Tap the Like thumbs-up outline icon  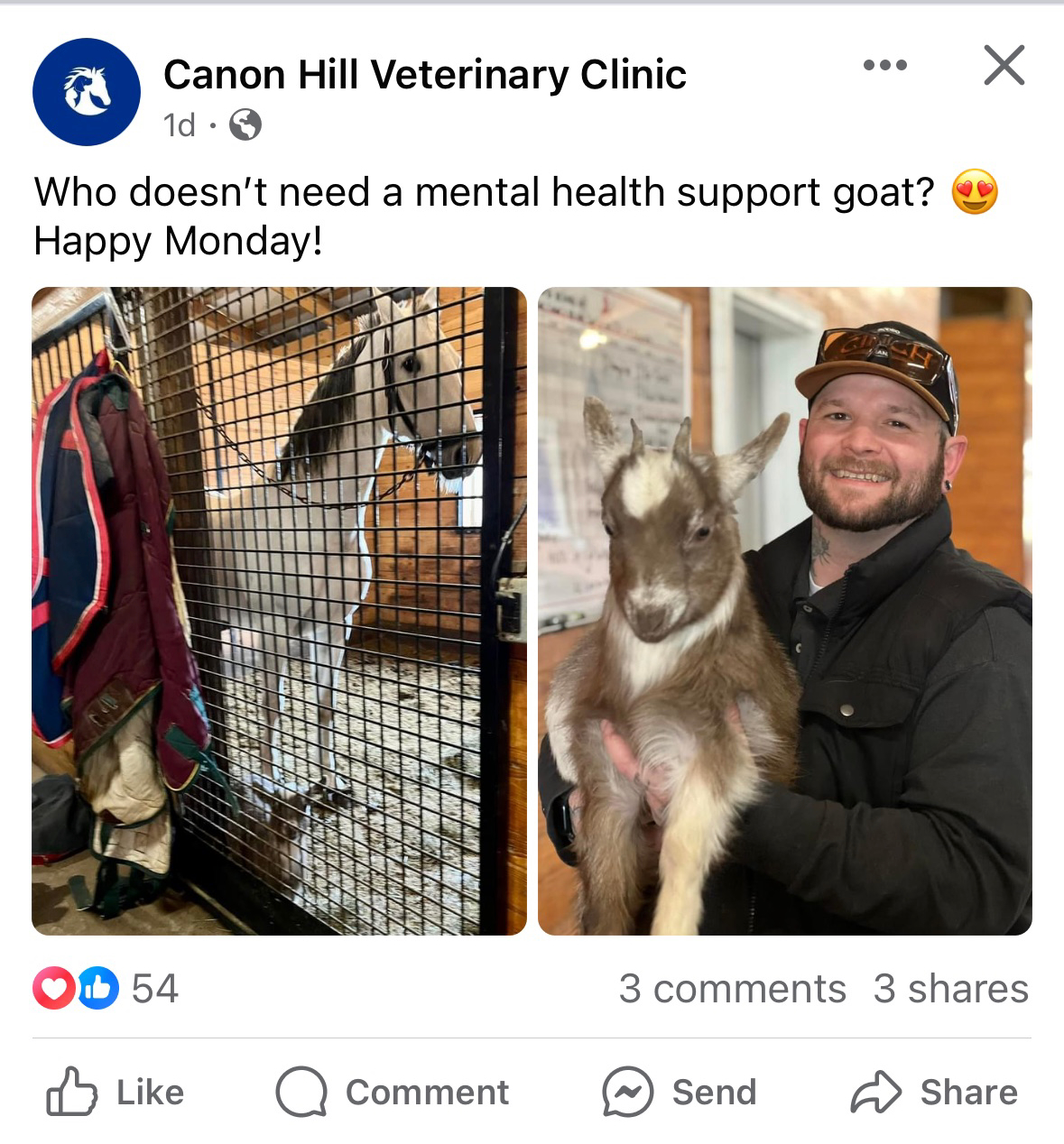71,1092
